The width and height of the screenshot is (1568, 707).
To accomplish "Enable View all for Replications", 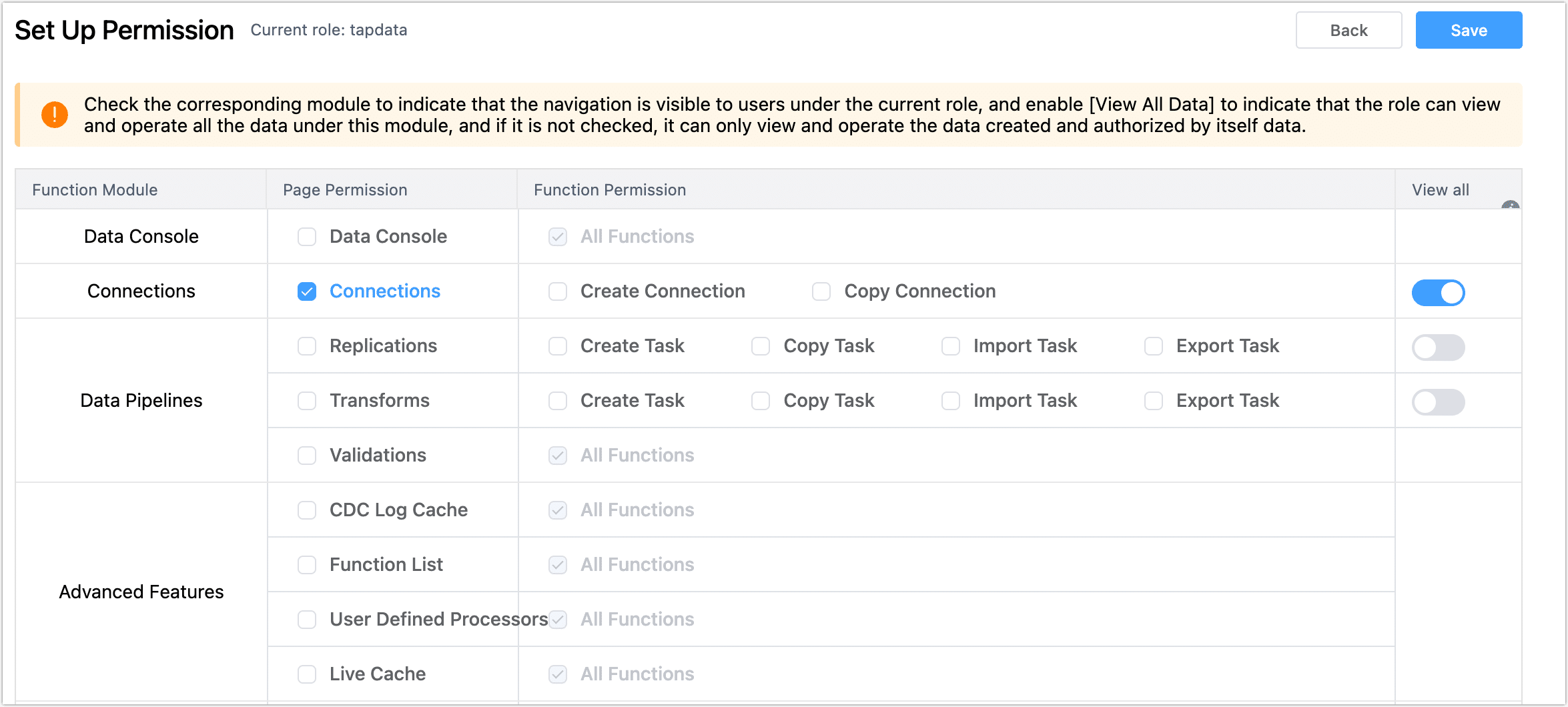I will pos(1439,347).
